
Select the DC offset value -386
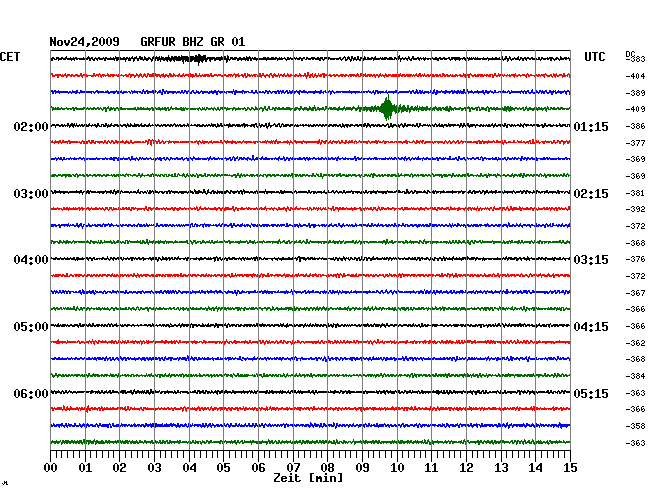click(x=635, y=126)
